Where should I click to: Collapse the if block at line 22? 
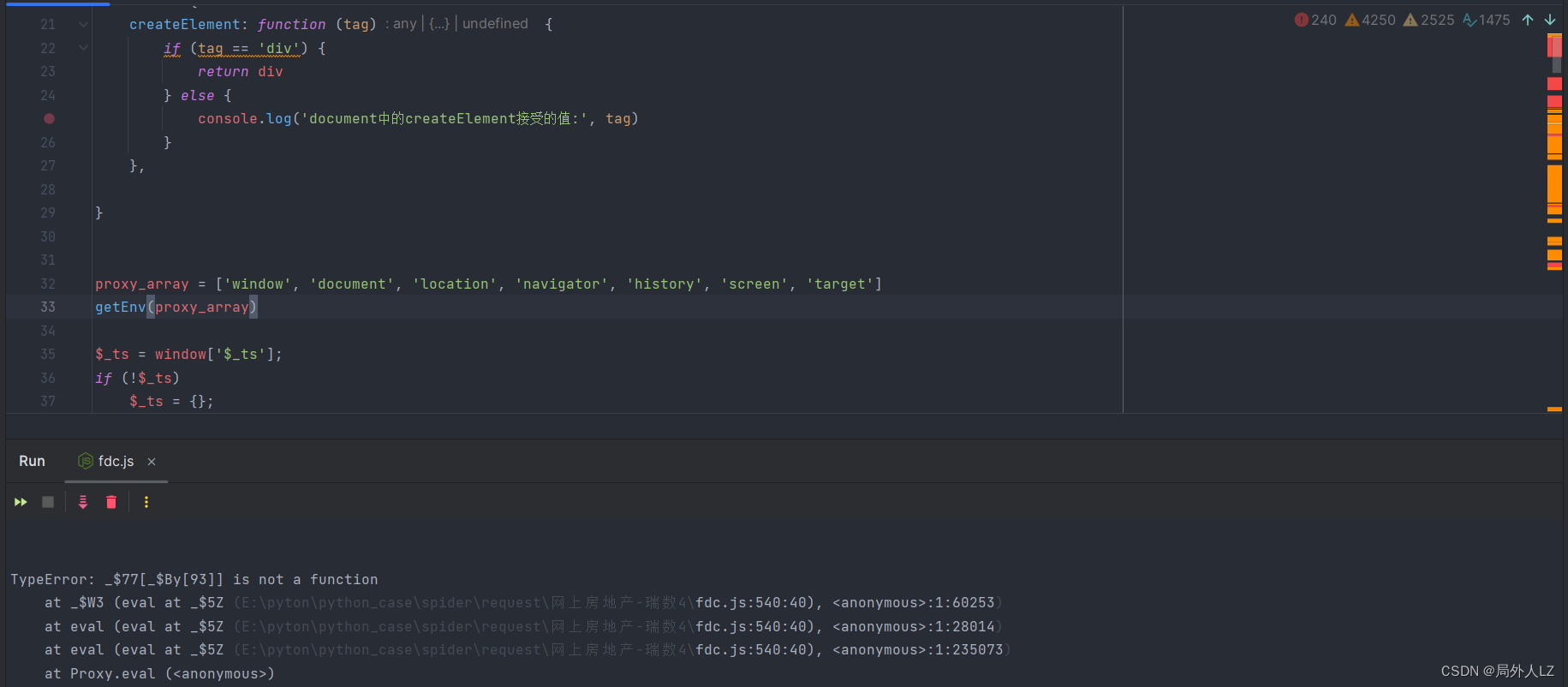coord(83,48)
